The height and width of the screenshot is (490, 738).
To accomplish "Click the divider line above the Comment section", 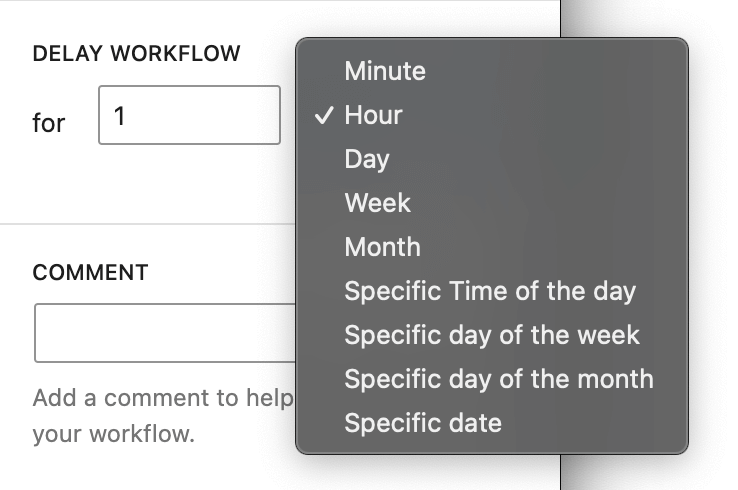I will pyautogui.click(x=150, y=224).
